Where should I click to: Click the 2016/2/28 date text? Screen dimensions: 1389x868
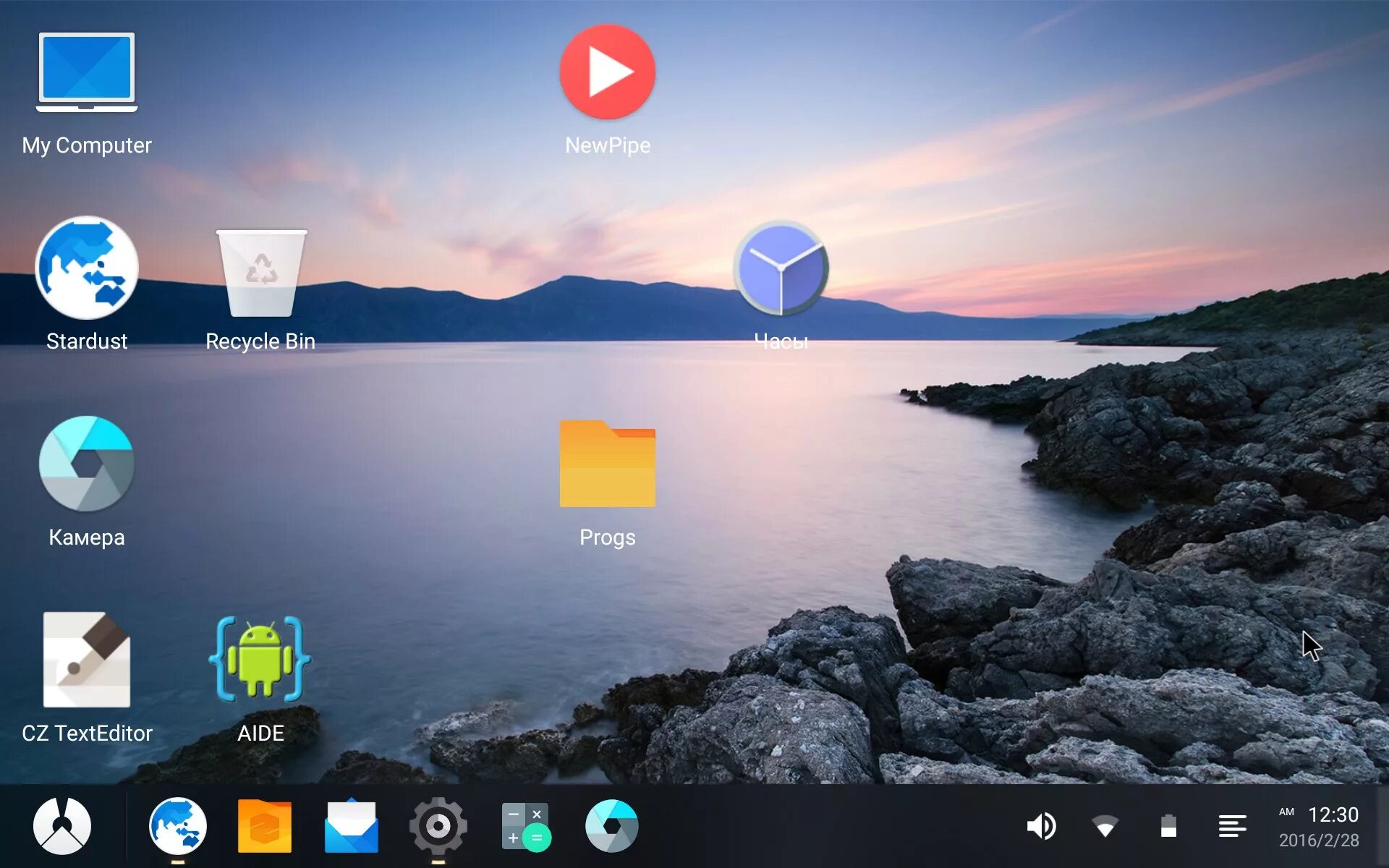[x=1319, y=840]
